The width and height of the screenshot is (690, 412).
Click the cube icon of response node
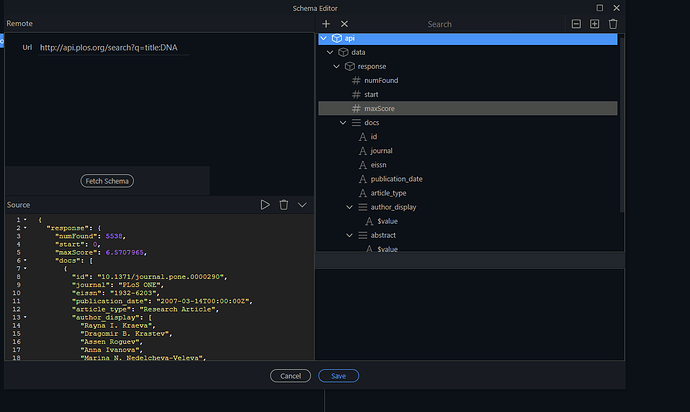click(350, 66)
